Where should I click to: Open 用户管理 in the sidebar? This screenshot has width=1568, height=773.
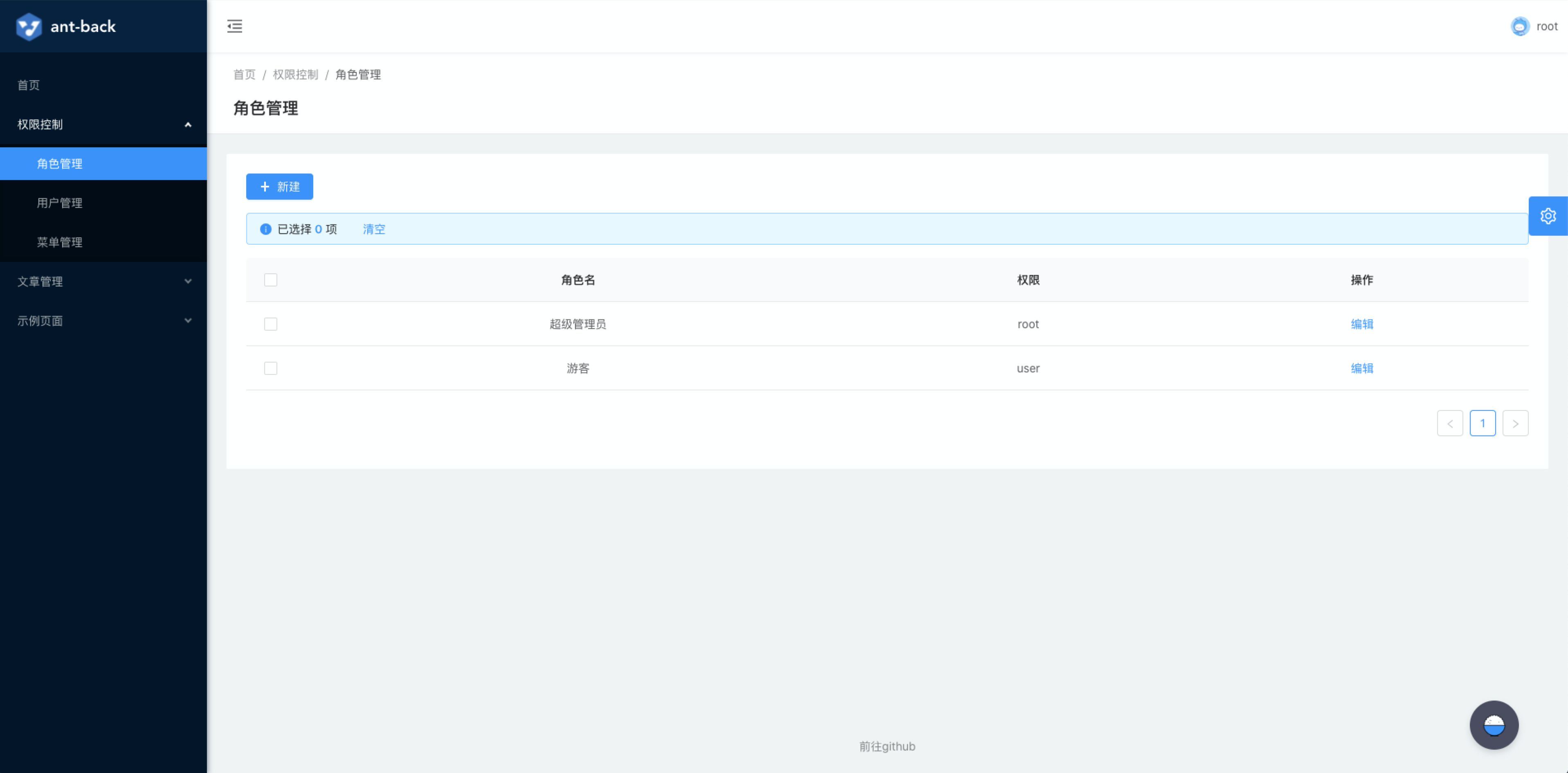click(60, 203)
